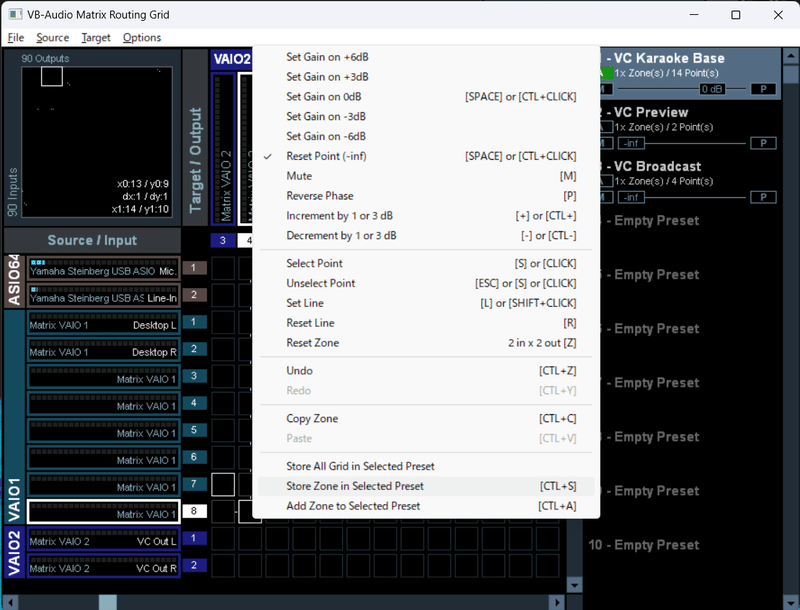The width and height of the screenshot is (800, 610).
Task: Choose Set Gain on 0dB
Action: [x=426, y=96]
